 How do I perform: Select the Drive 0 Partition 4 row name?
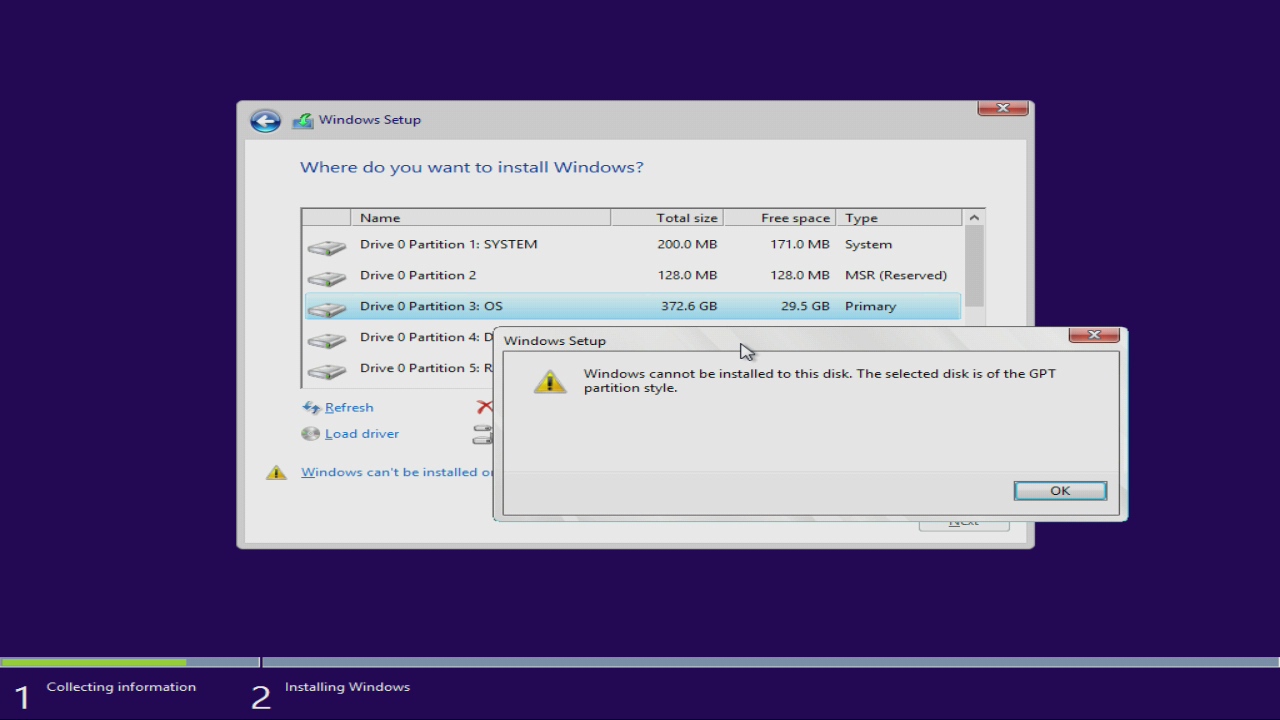click(x=427, y=337)
